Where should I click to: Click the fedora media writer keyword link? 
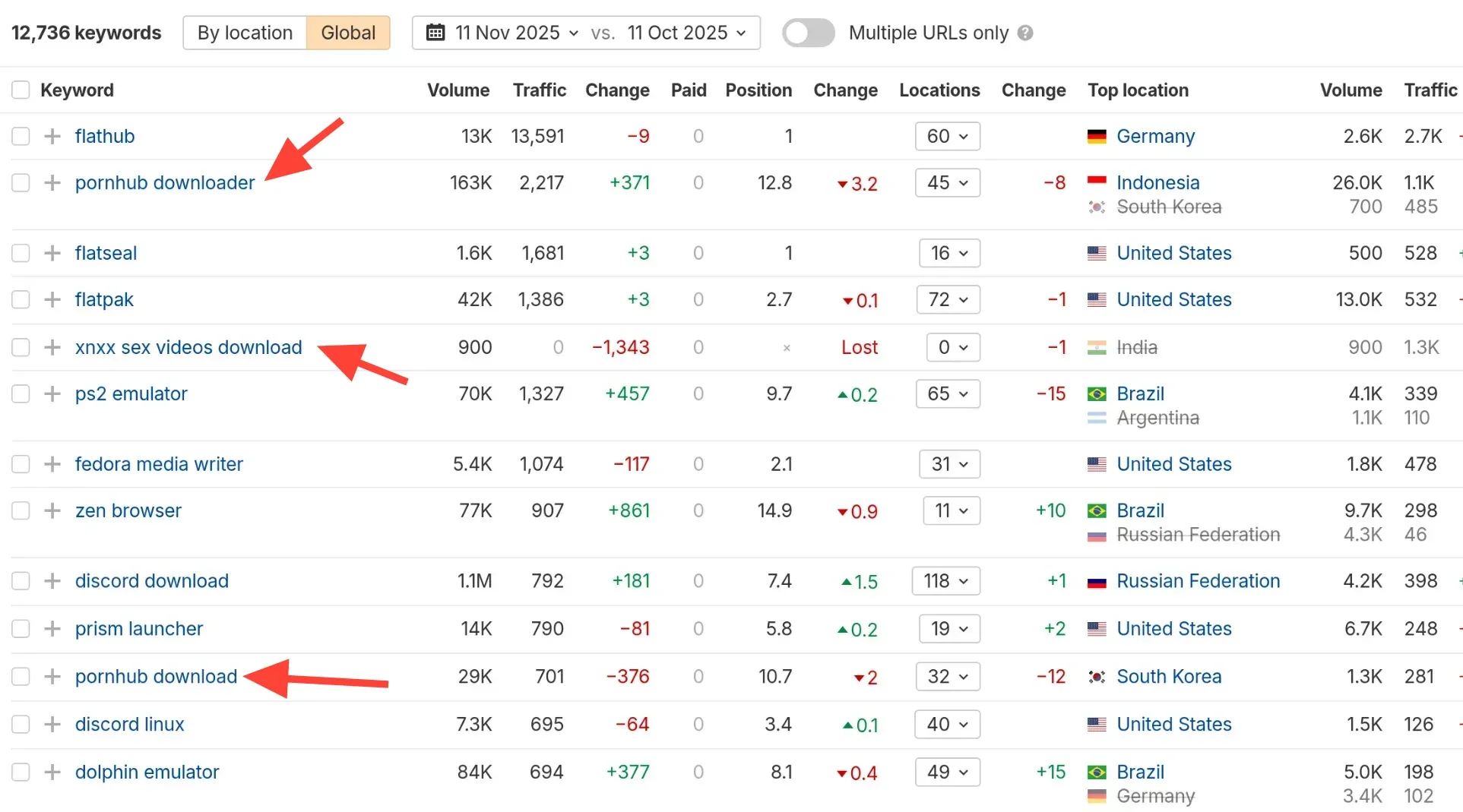click(x=159, y=464)
